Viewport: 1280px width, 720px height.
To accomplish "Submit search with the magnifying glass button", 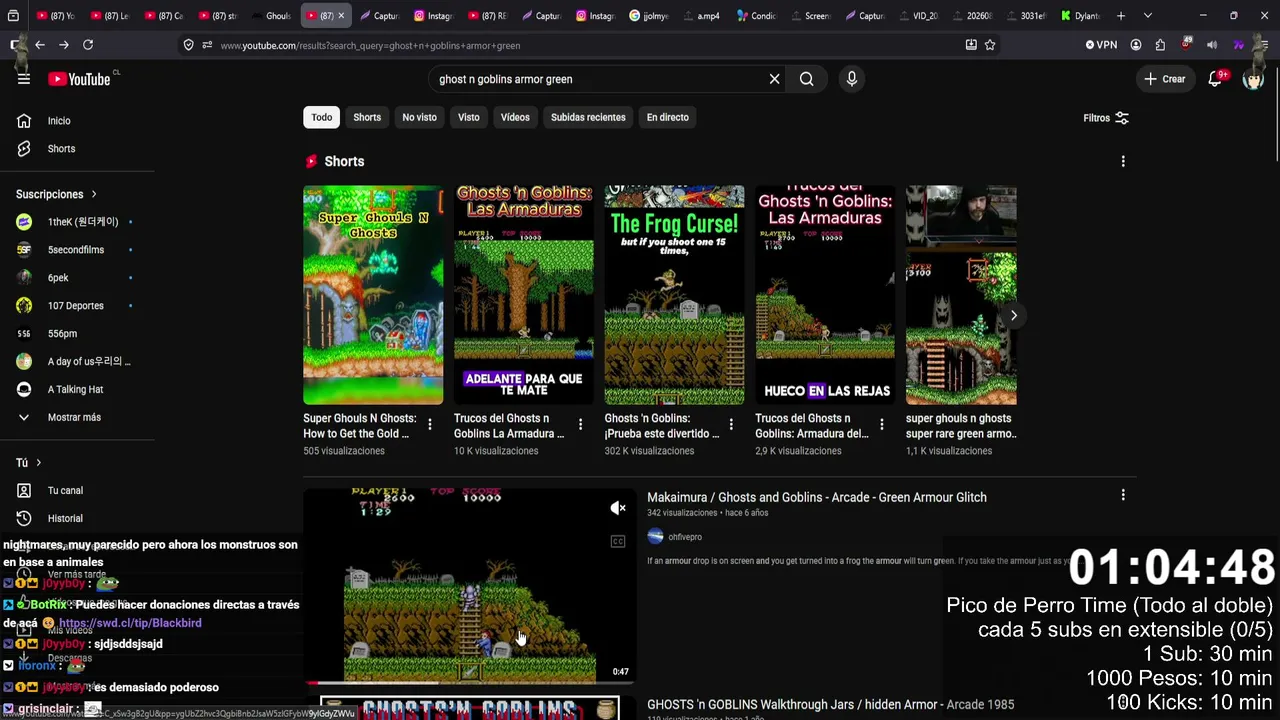I will [x=806, y=79].
